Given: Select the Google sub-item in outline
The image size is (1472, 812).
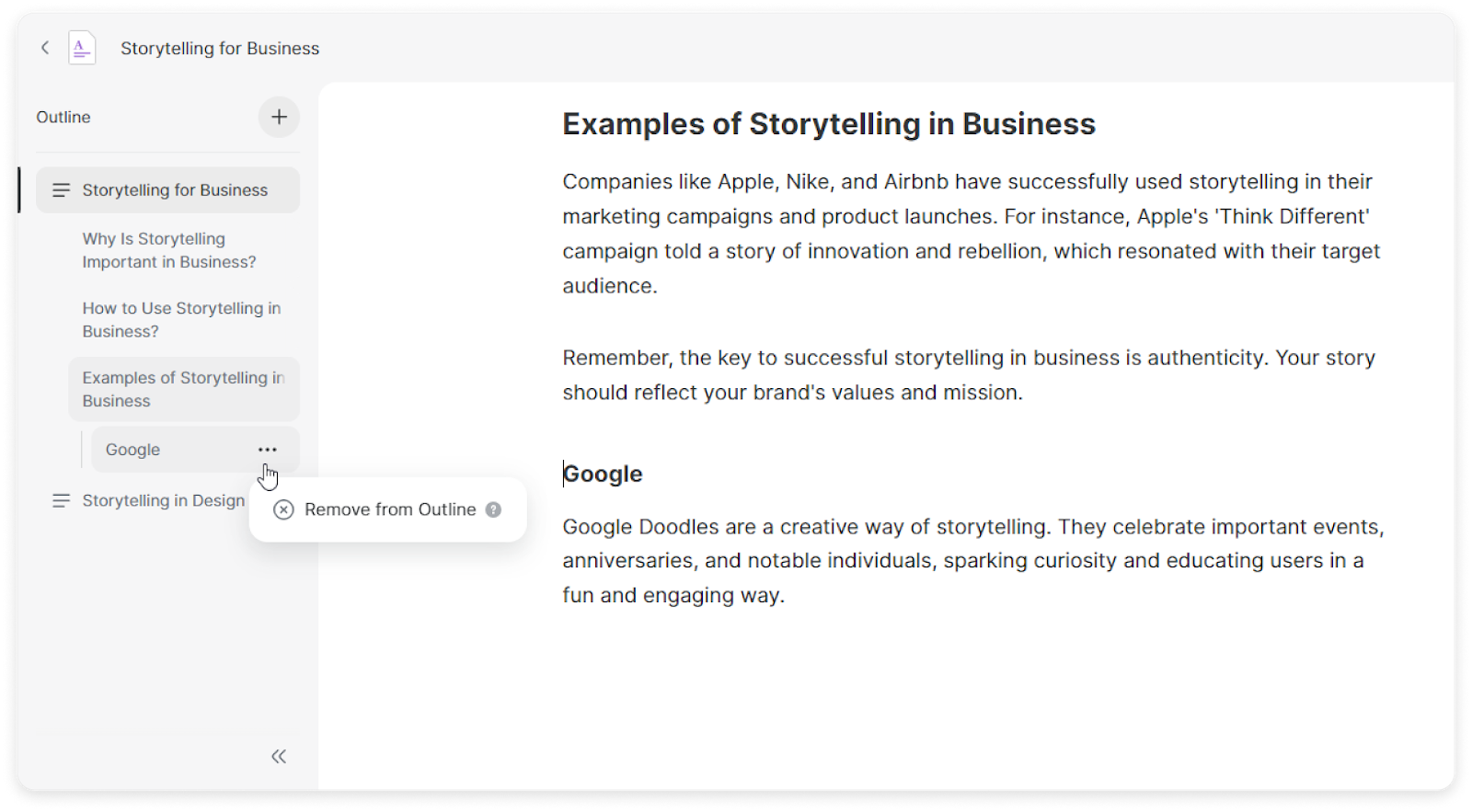Looking at the screenshot, I should coord(133,450).
